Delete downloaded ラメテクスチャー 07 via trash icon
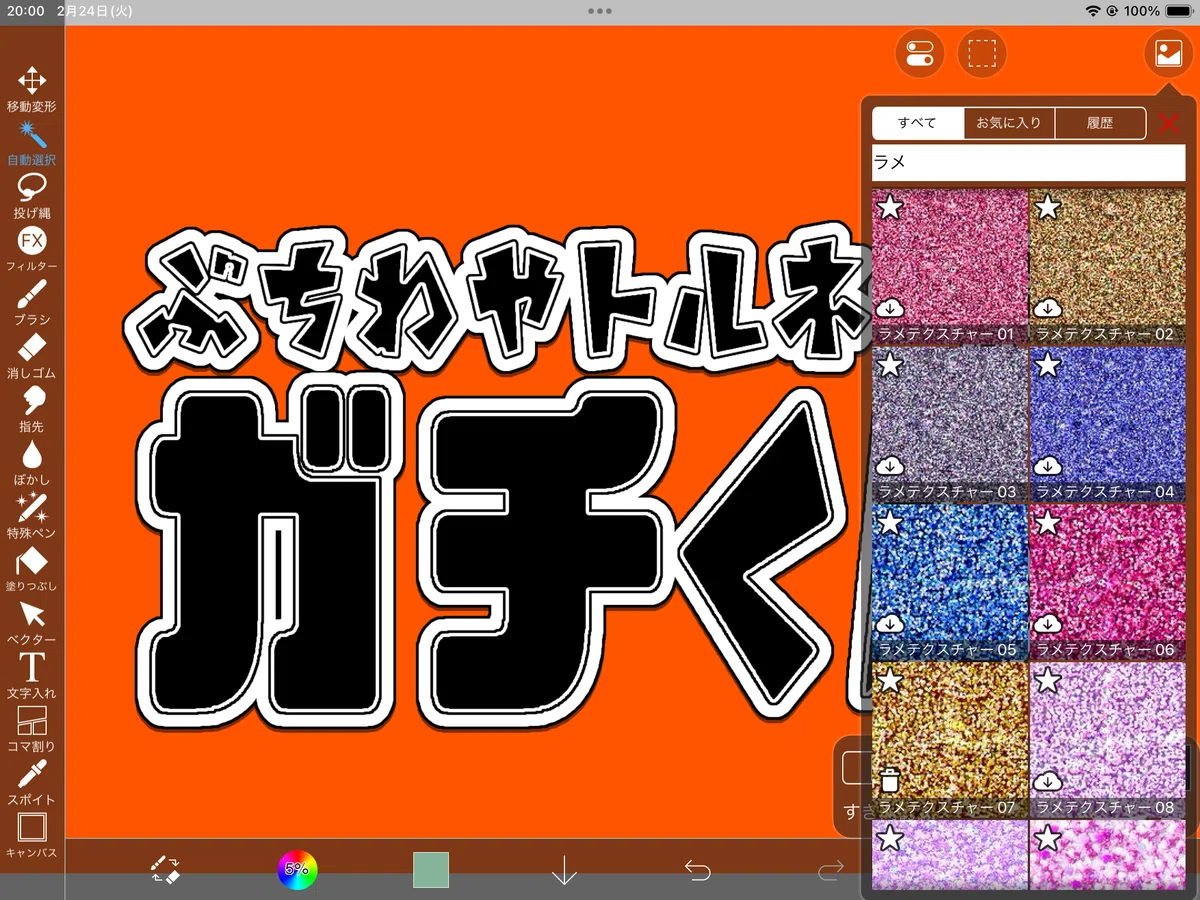This screenshot has width=1200, height=900. tap(890, 781)
